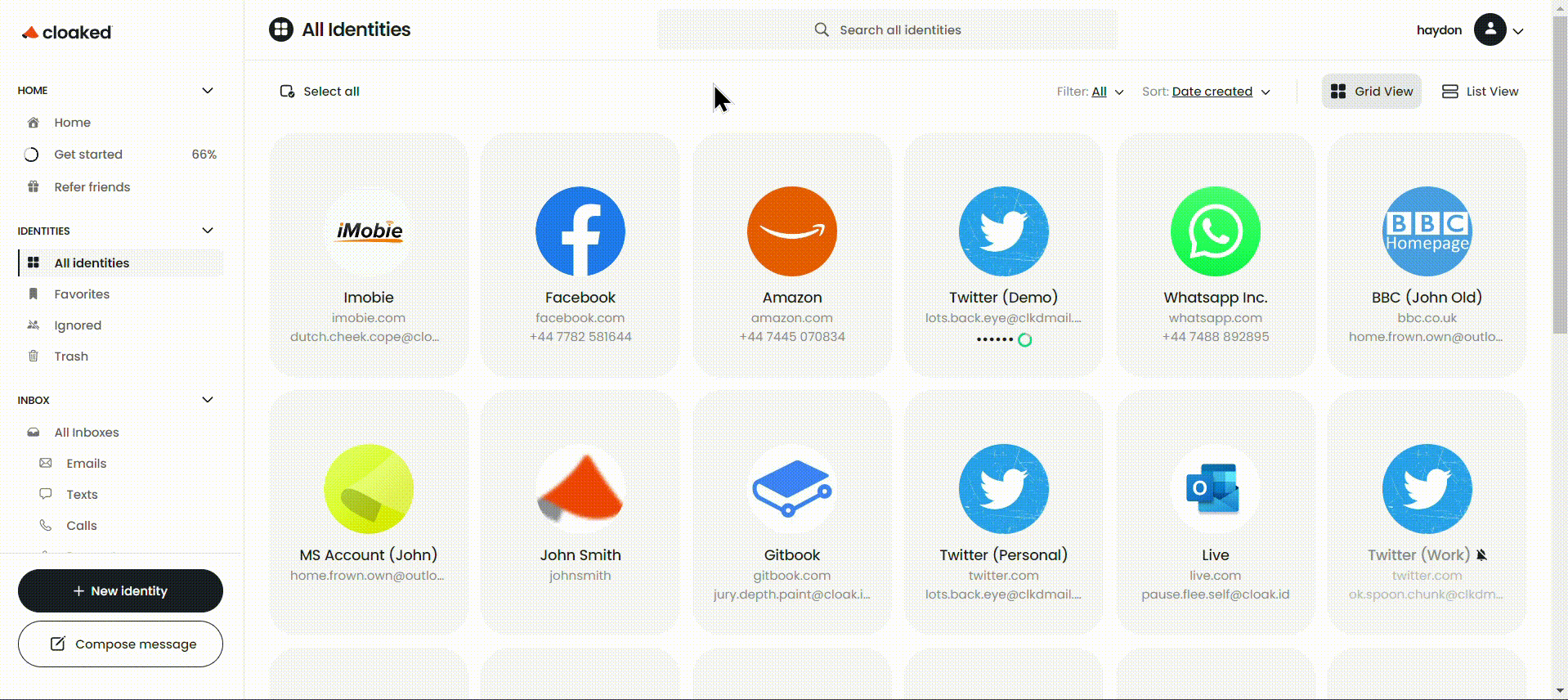
Task: Open the Filter: All dropdown
Action: click(1090, 92)
